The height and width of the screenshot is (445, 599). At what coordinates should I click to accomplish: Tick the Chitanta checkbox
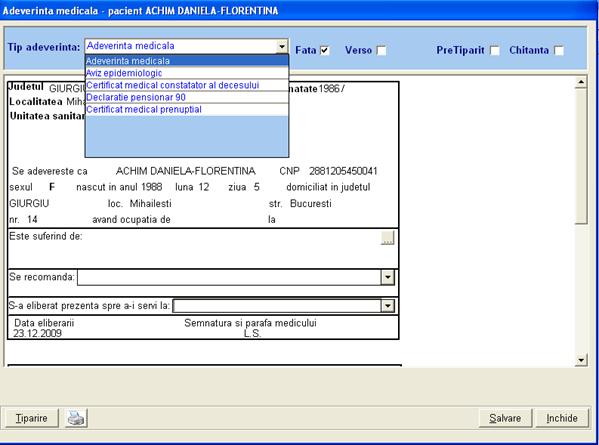[559, 50]
